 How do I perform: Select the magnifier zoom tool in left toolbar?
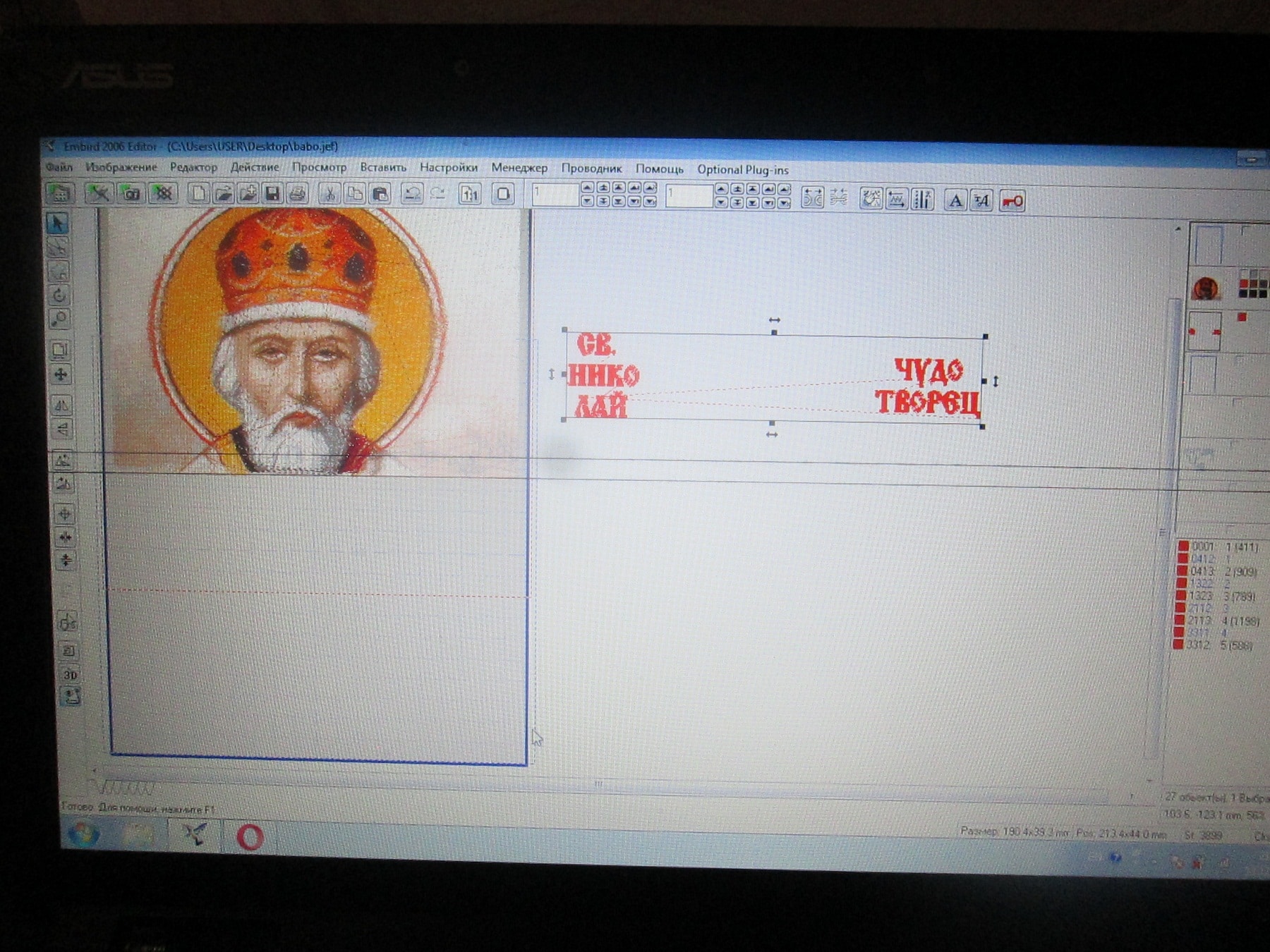pyautogui.click(x=60, y=319)
